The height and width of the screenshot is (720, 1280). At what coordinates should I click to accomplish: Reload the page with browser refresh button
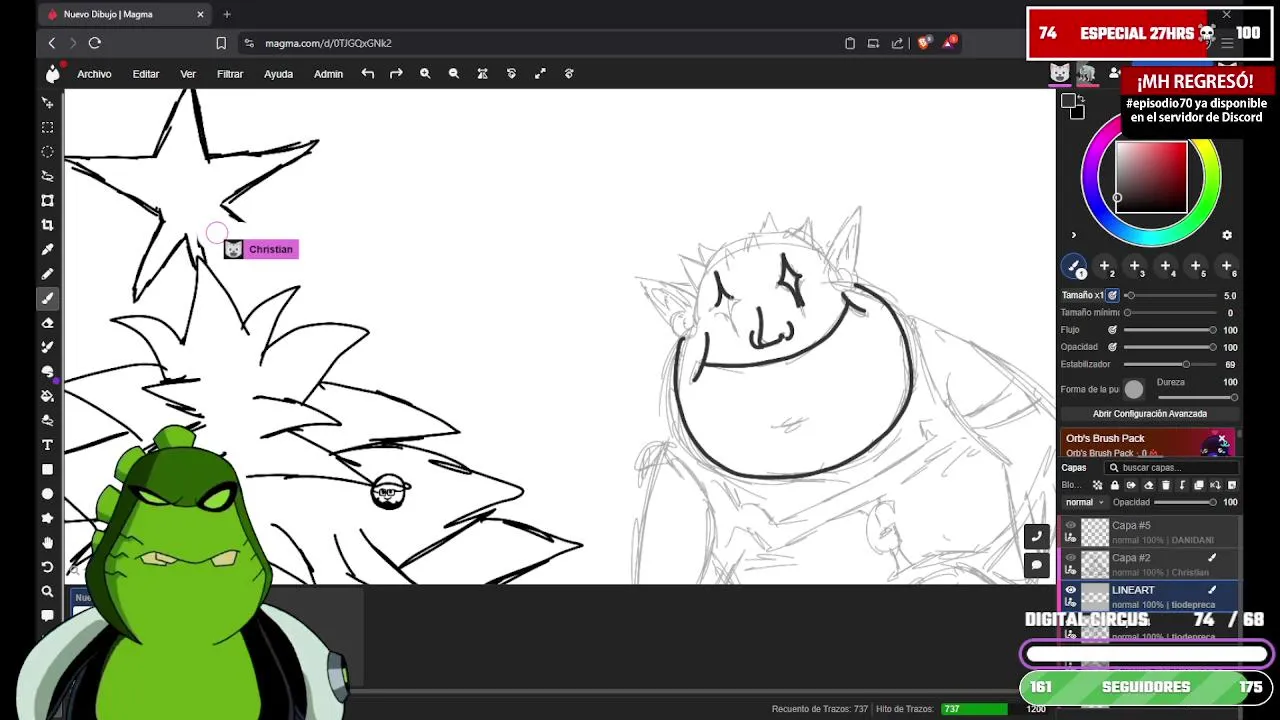click(95, 43)
